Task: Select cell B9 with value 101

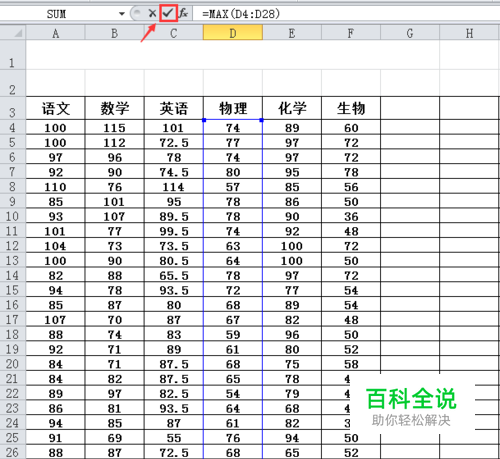Action: [115, 201]
